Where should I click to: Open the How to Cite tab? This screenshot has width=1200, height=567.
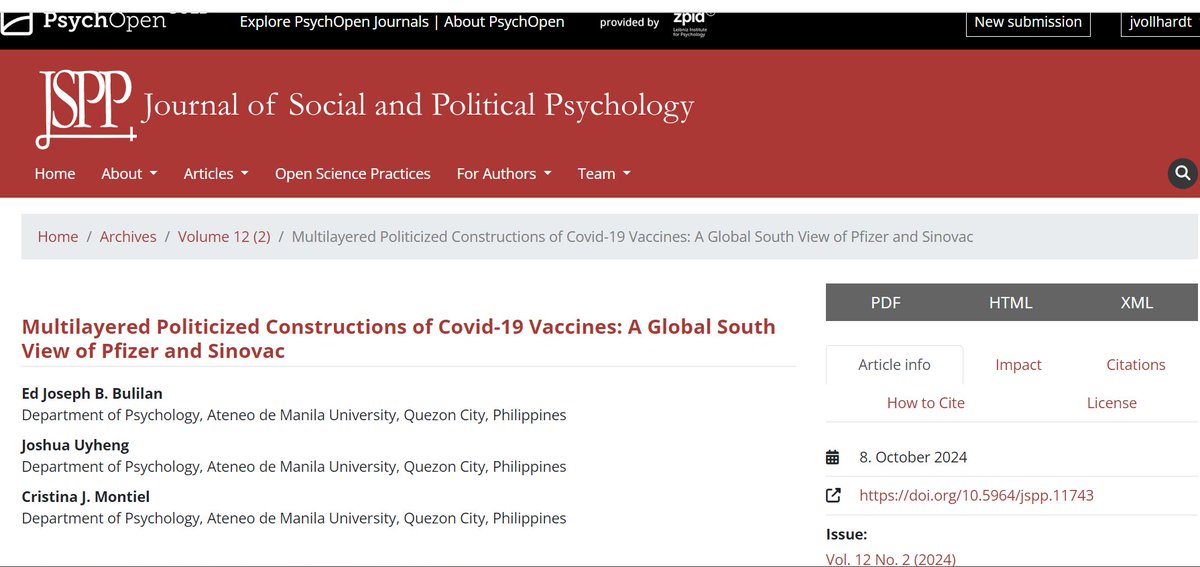pos(926,403)
